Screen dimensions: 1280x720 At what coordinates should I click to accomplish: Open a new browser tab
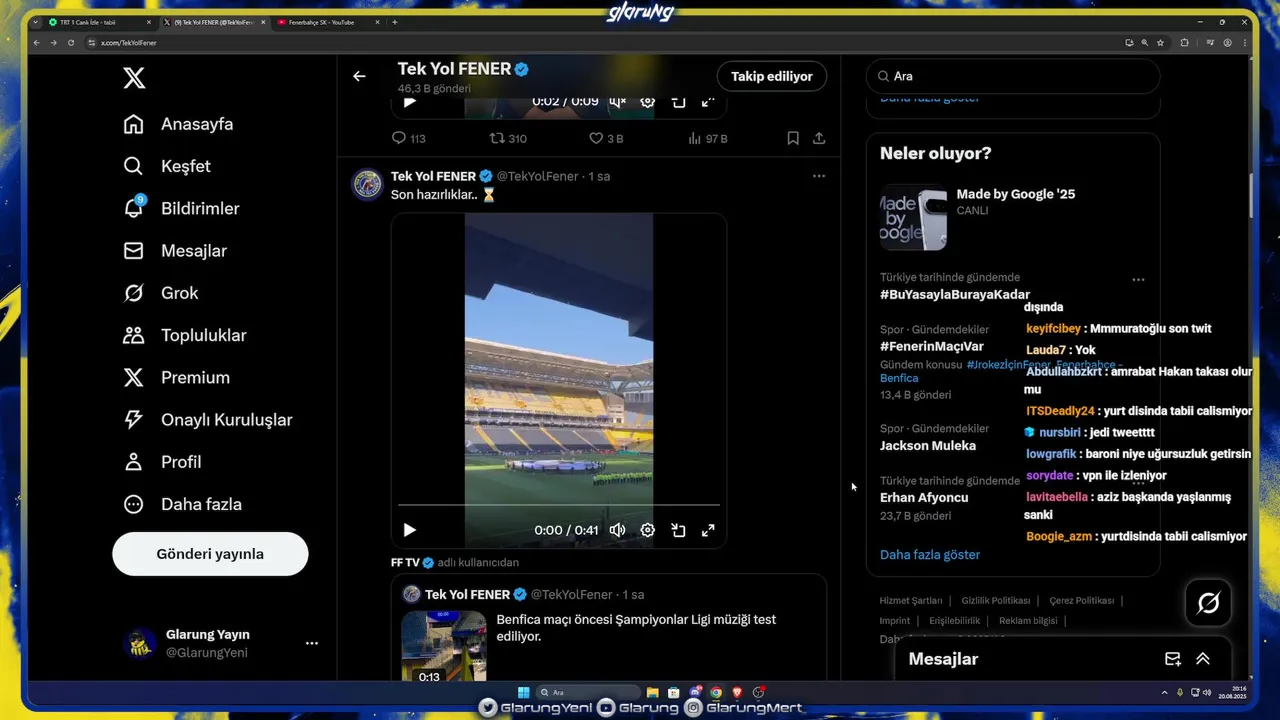click(394, 22)
